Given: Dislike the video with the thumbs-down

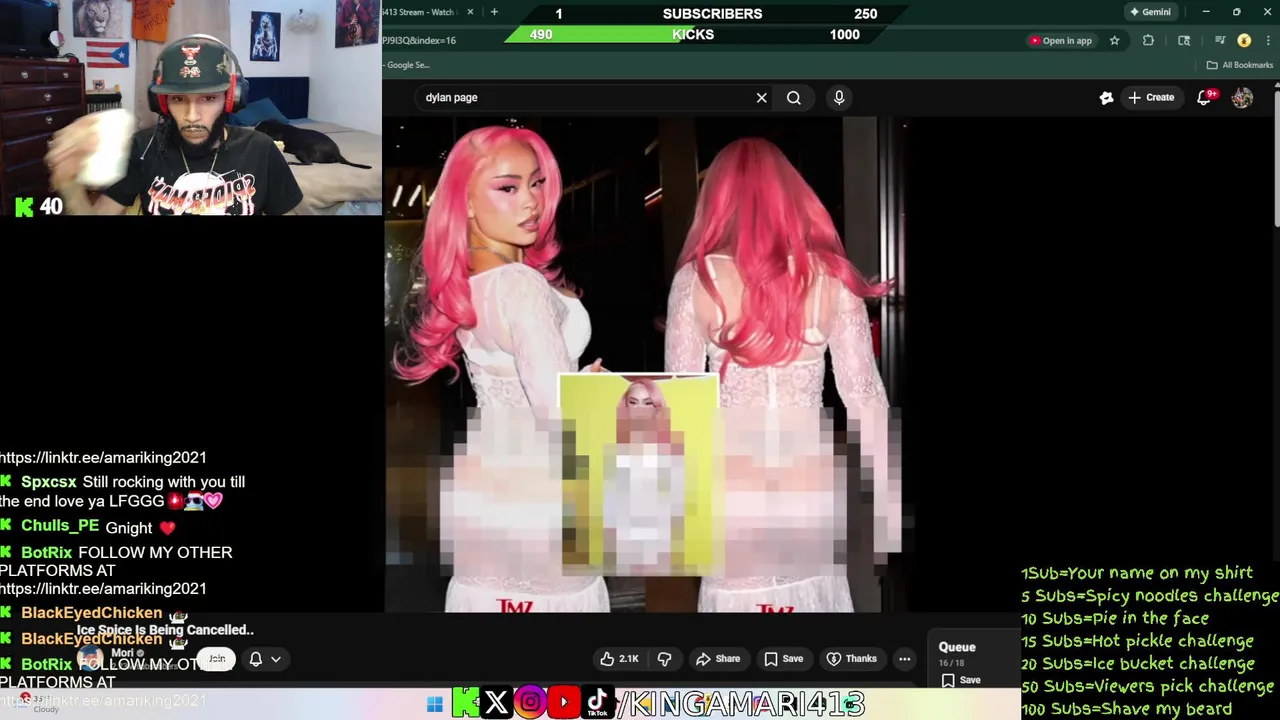Looking at the screenshot, I should pos(664,659).
